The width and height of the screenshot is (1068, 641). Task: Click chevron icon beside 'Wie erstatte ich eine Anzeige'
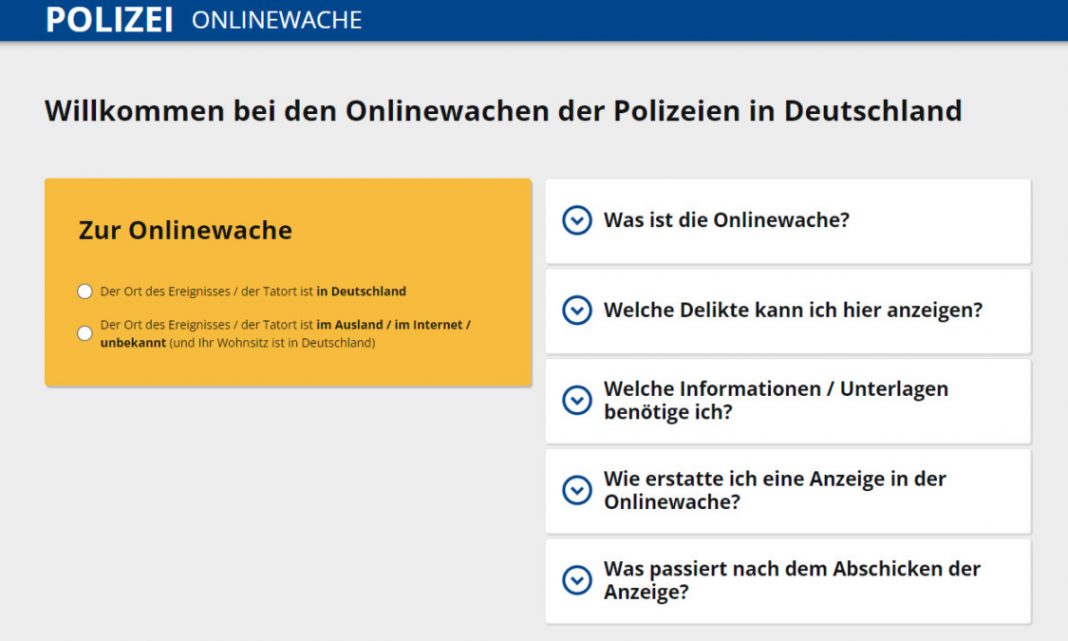(x=577, y=490)
